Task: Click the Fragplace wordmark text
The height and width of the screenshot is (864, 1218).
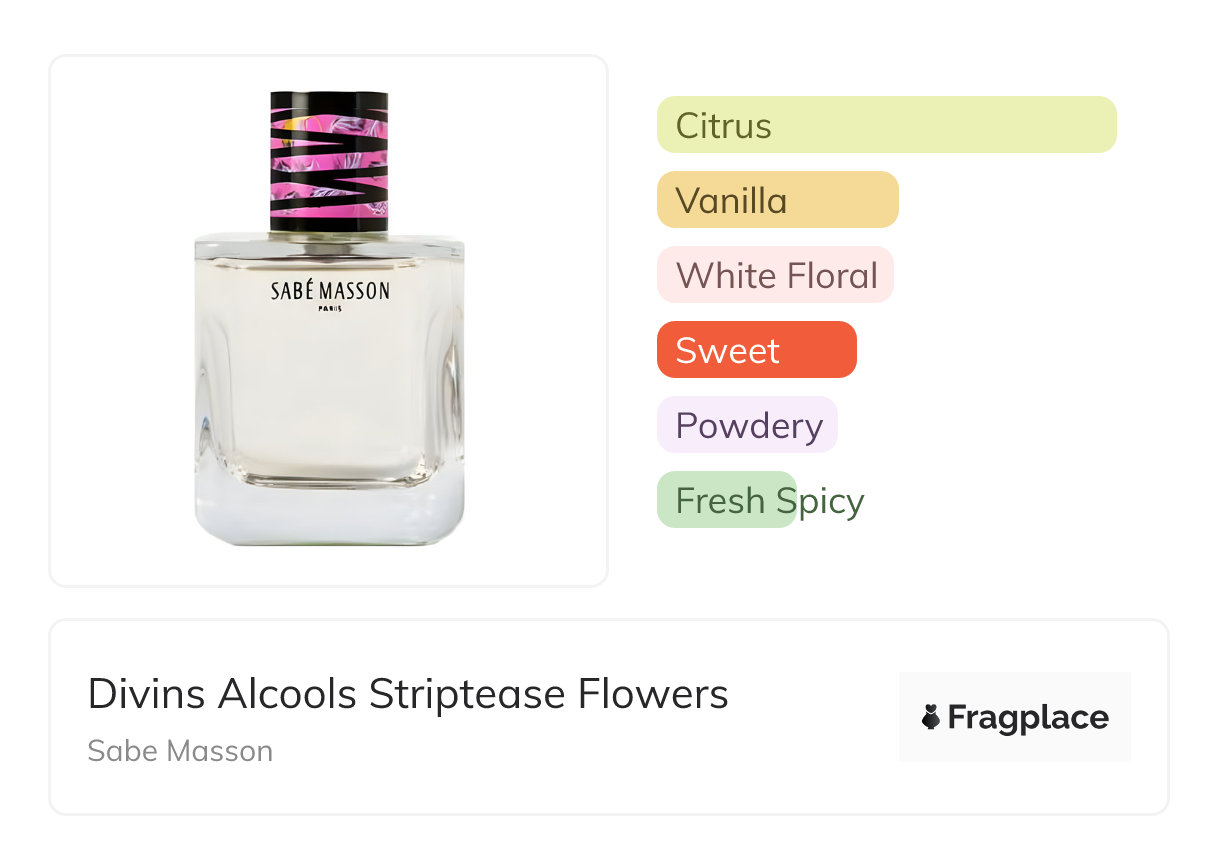Action: tap(1028, 717)
